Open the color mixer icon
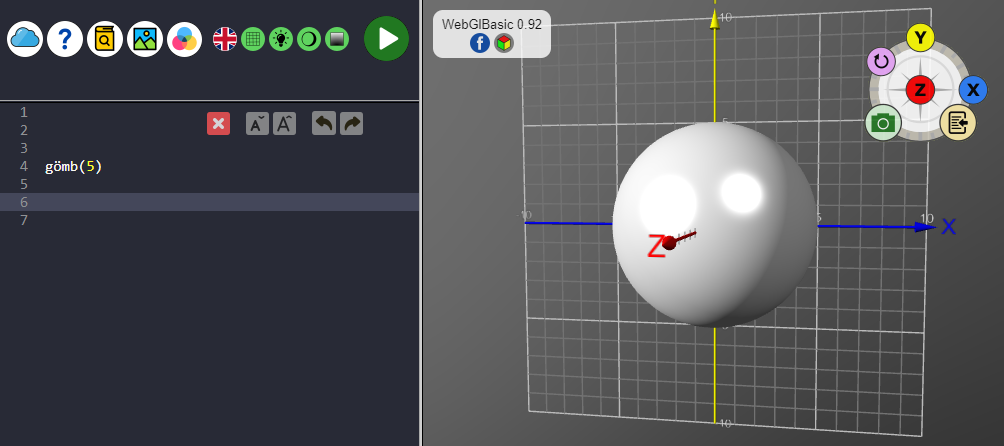Screen dimensions: 1004x446 click(x=185, y=39)
